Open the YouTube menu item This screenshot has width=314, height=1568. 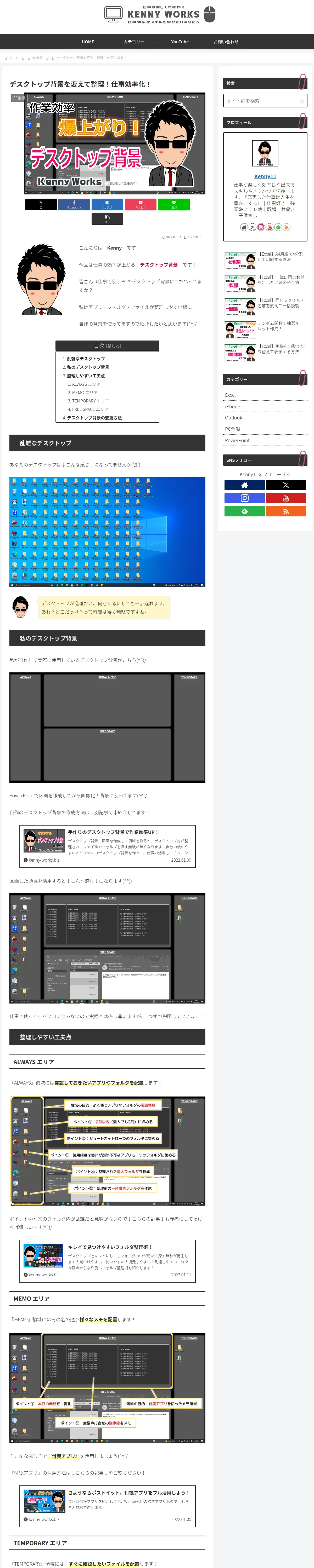(180, 42)
